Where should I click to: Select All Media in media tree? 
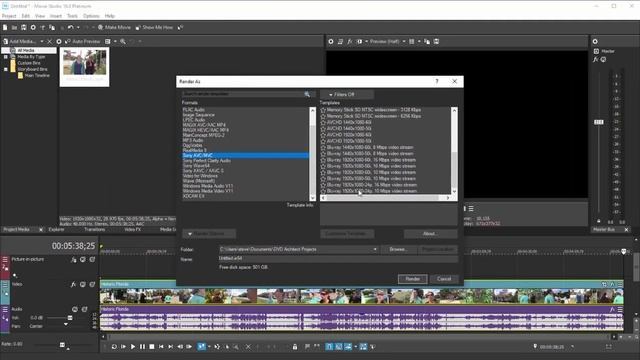26,50
